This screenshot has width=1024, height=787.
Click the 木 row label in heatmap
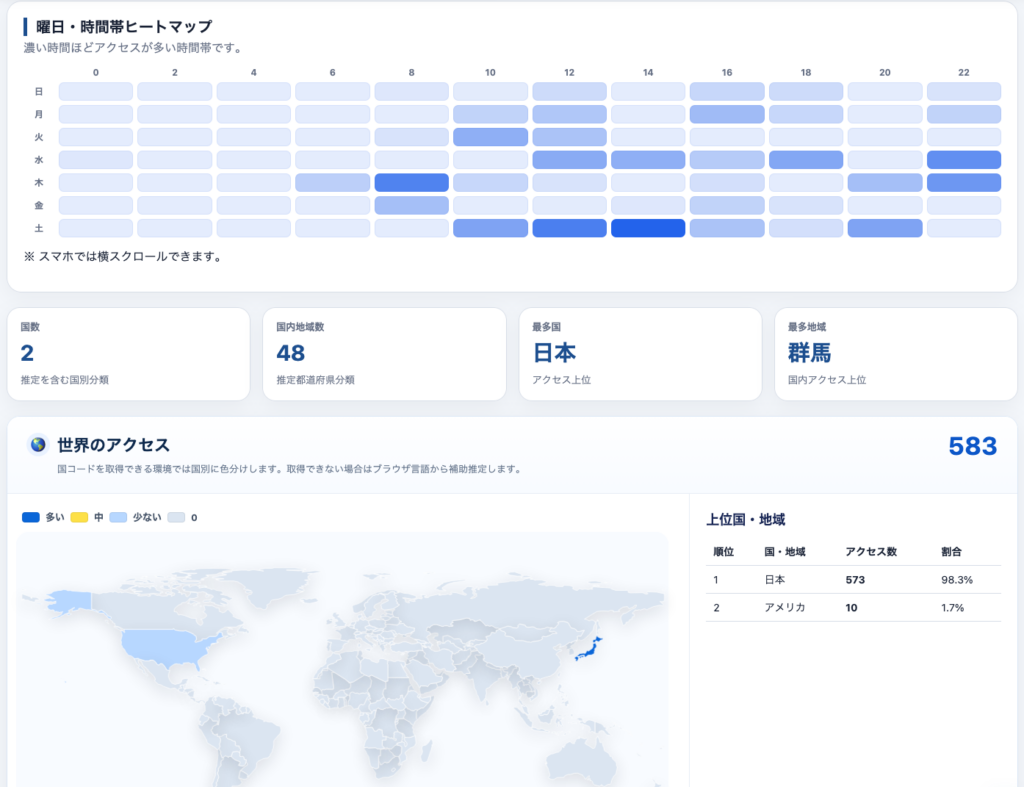[x=39, y=182]
